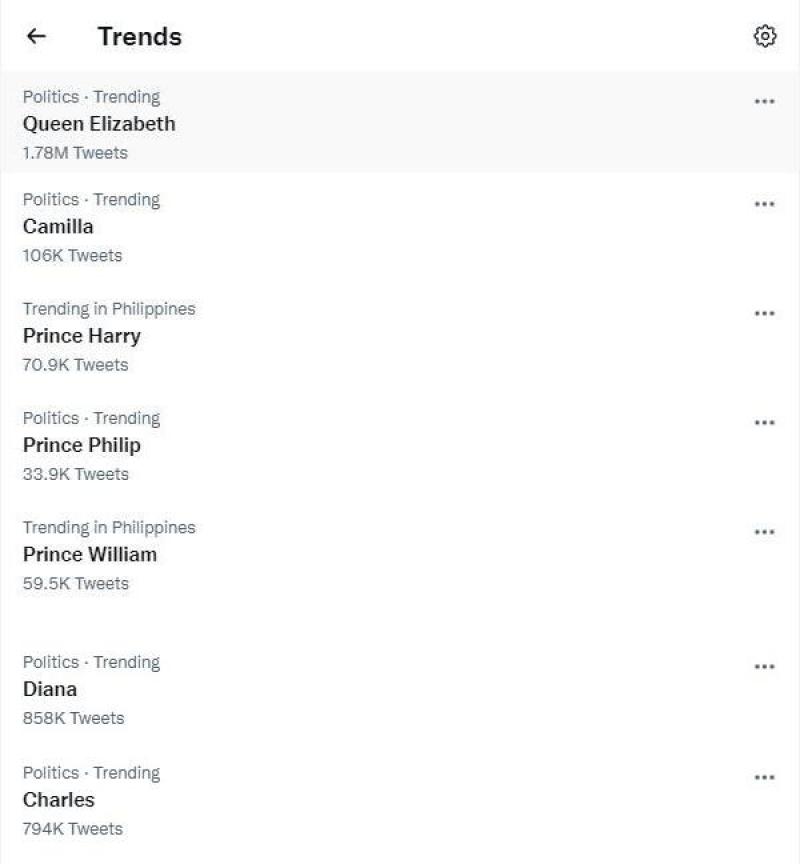The width and height of the screenshot is (800, 864).
Task: Click the 794K Tweets count under Charles
Action: [x=73, y=829]
